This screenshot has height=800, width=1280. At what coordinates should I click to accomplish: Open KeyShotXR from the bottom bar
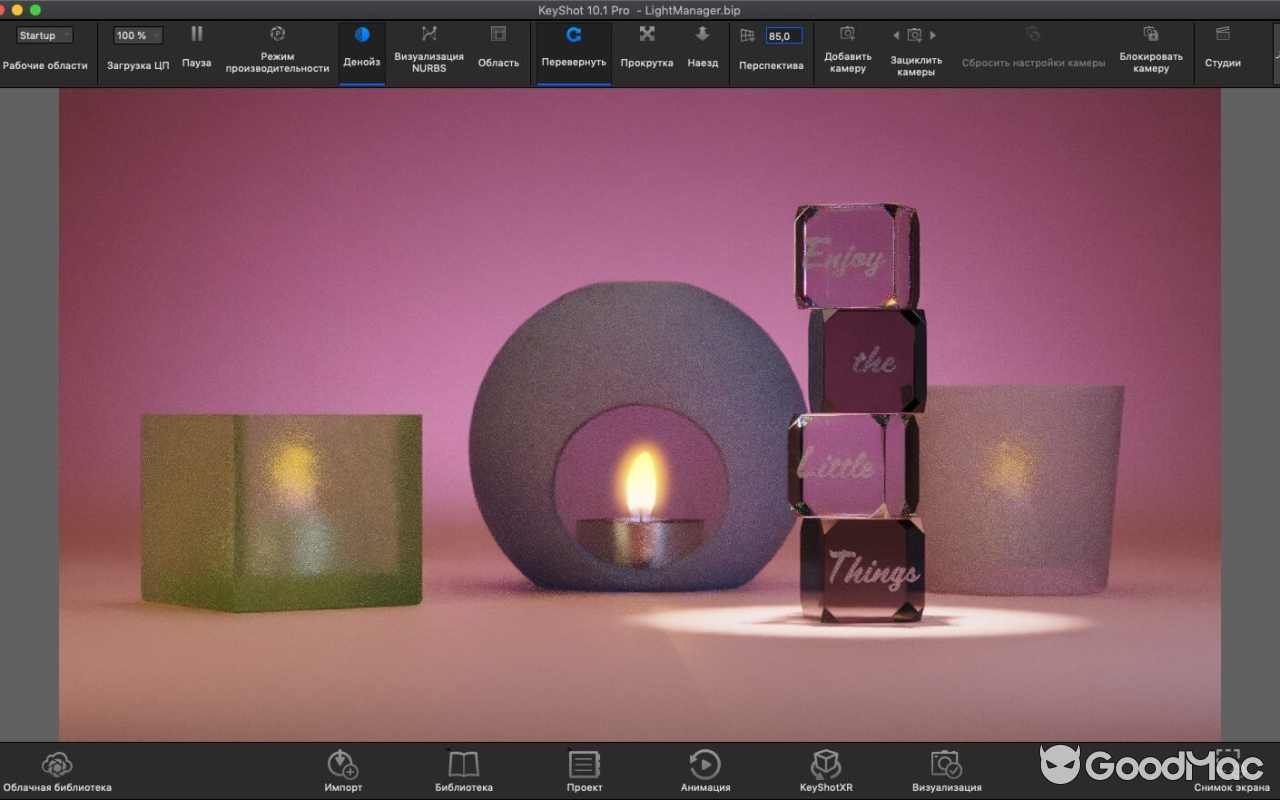[x=825, y=768]
